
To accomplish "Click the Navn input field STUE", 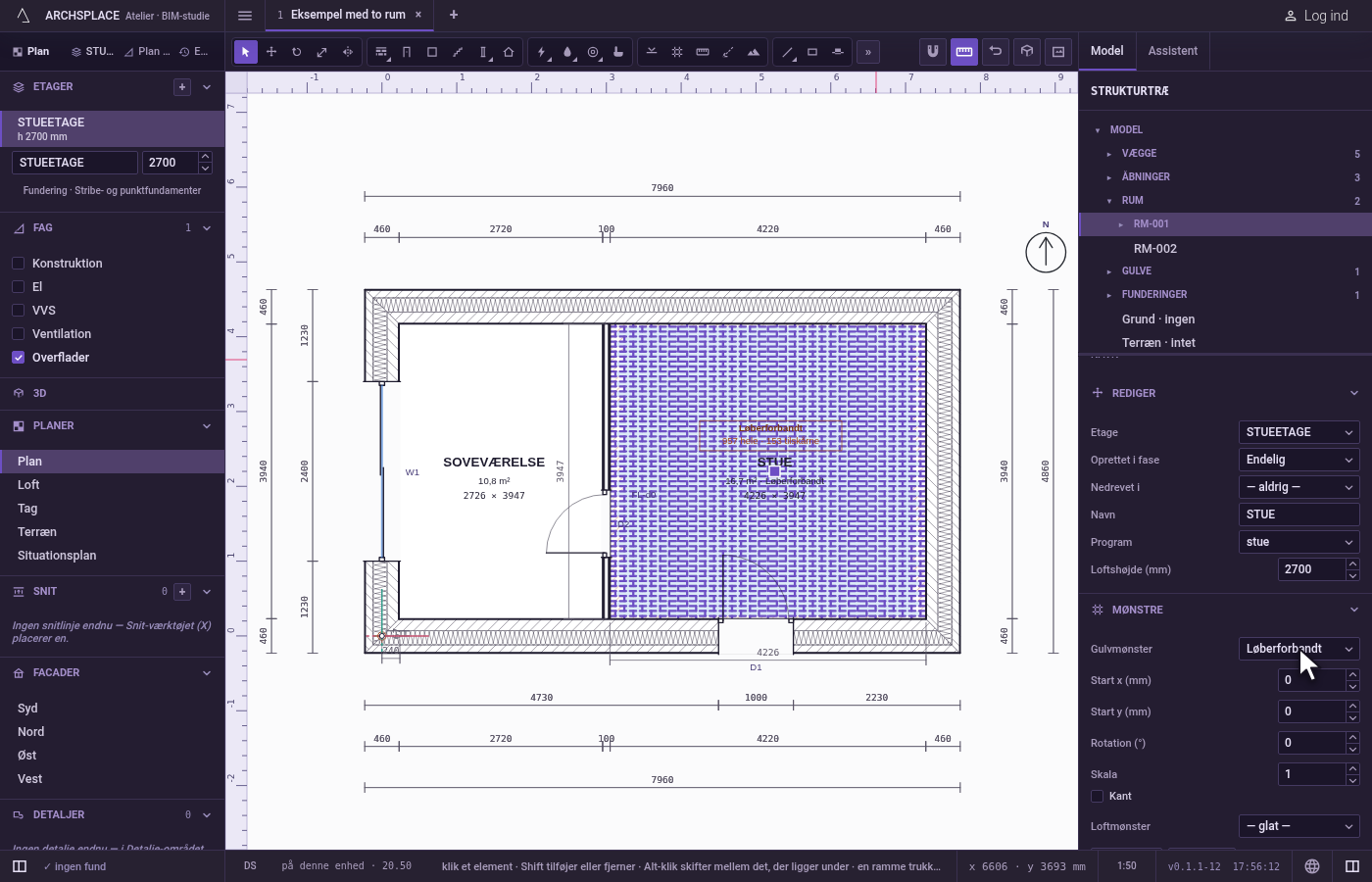I will (x=1299, y=514).
